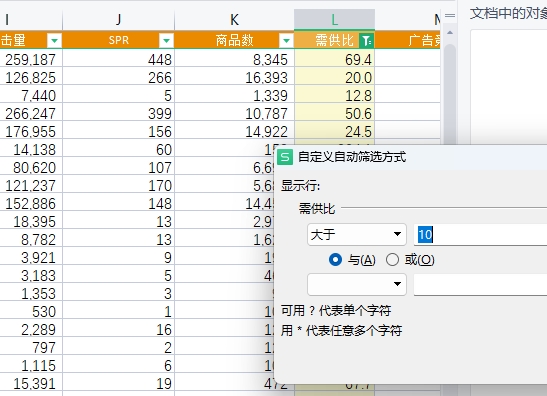
Task: Click cell value 3,183
Action: 38,276
